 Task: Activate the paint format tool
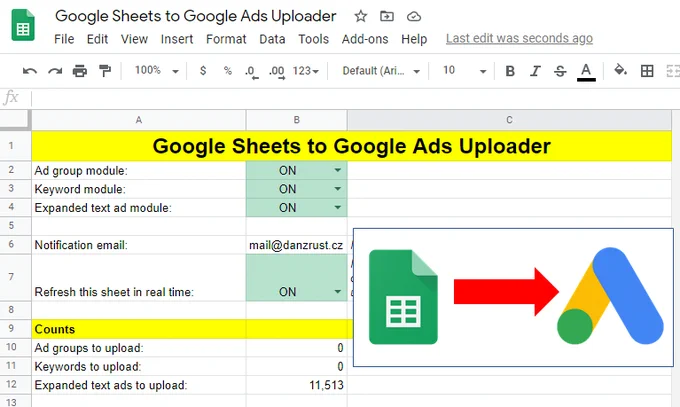pyautogui.click(x=105, y=71)
